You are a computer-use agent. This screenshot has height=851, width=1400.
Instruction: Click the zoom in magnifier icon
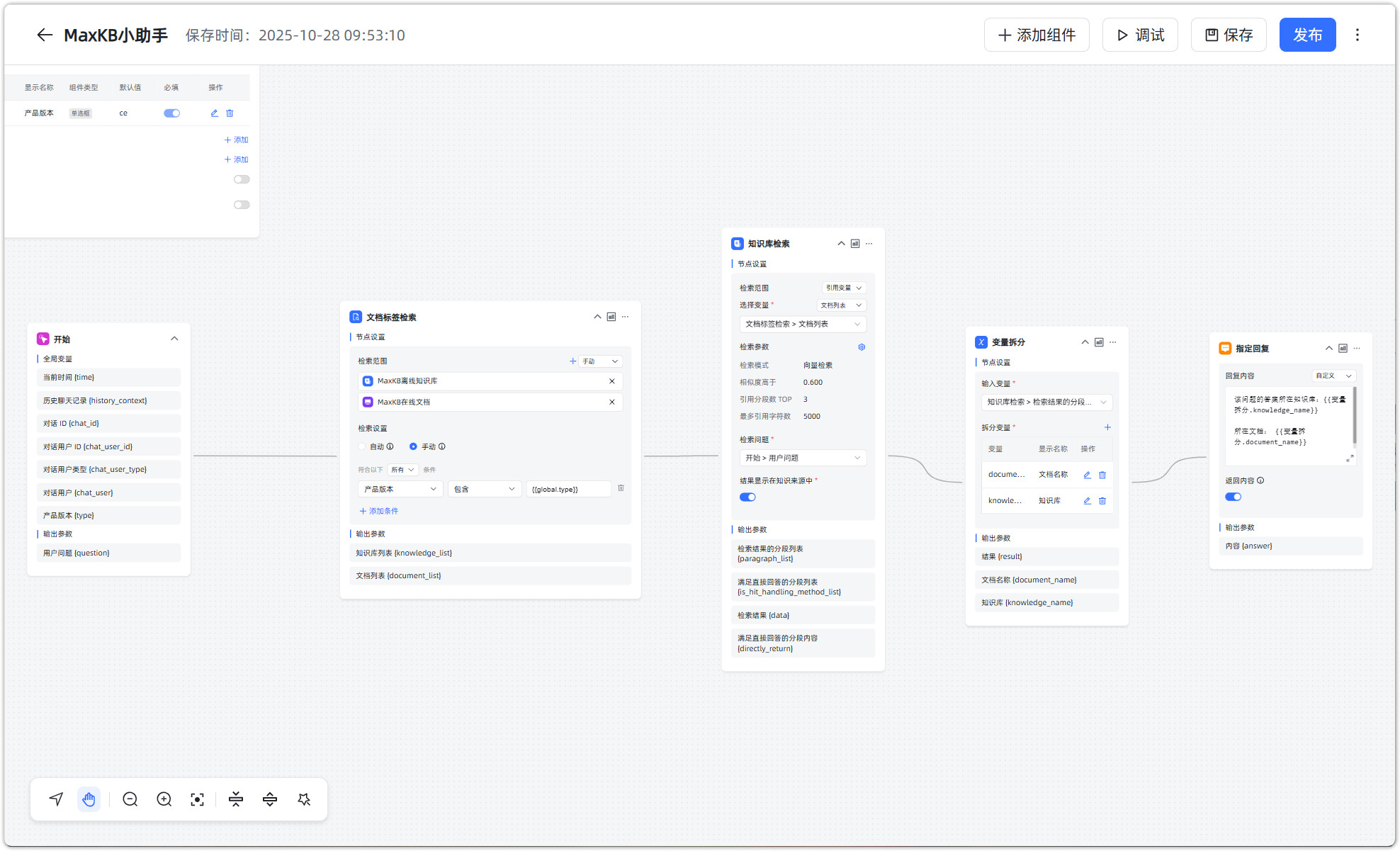click(164, 799)
